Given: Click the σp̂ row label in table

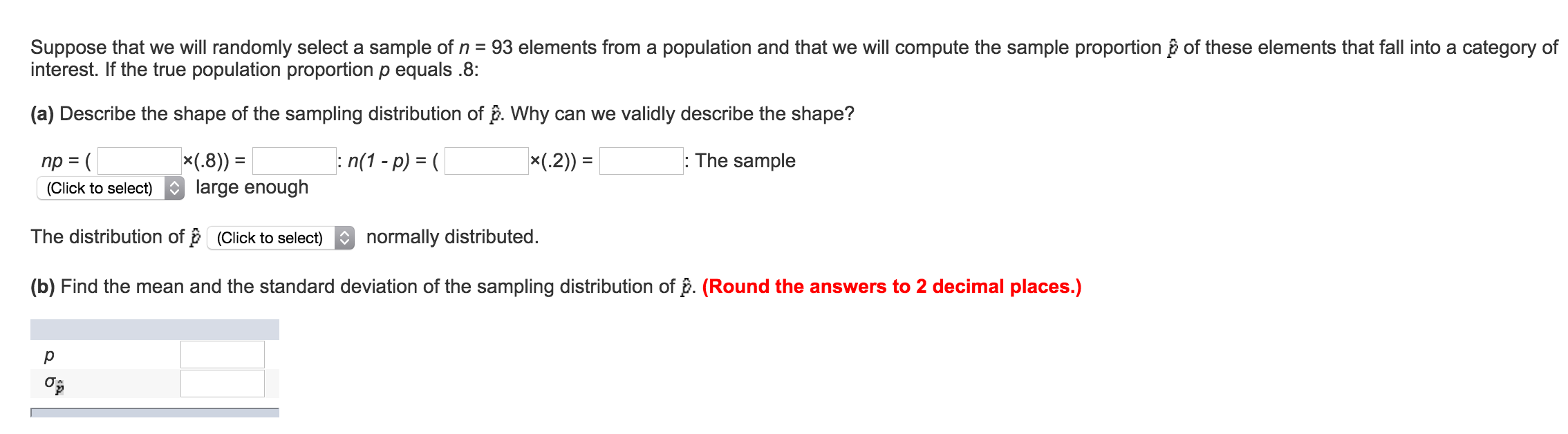Looking at the screenshot, I should tap(54, 384).
